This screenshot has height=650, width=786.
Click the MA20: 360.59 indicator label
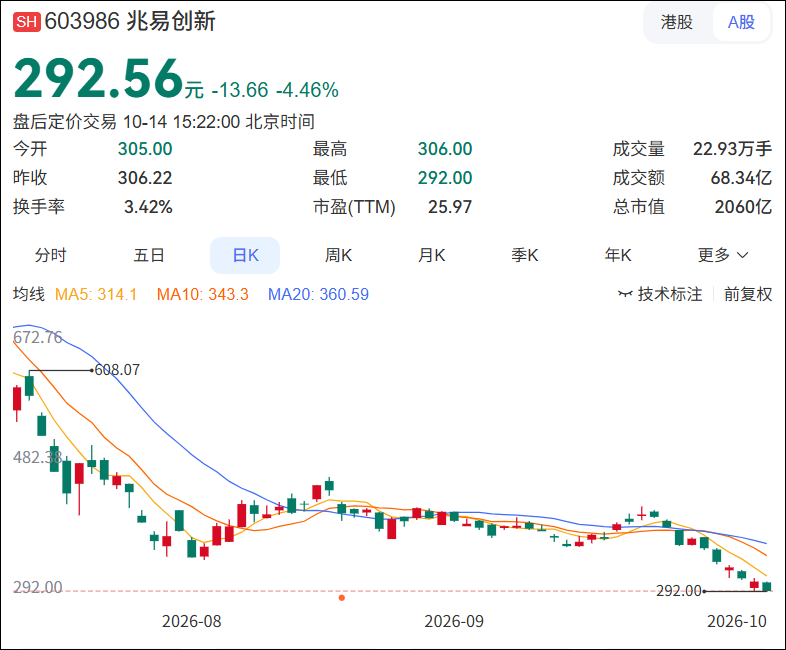tap(318, 294)
